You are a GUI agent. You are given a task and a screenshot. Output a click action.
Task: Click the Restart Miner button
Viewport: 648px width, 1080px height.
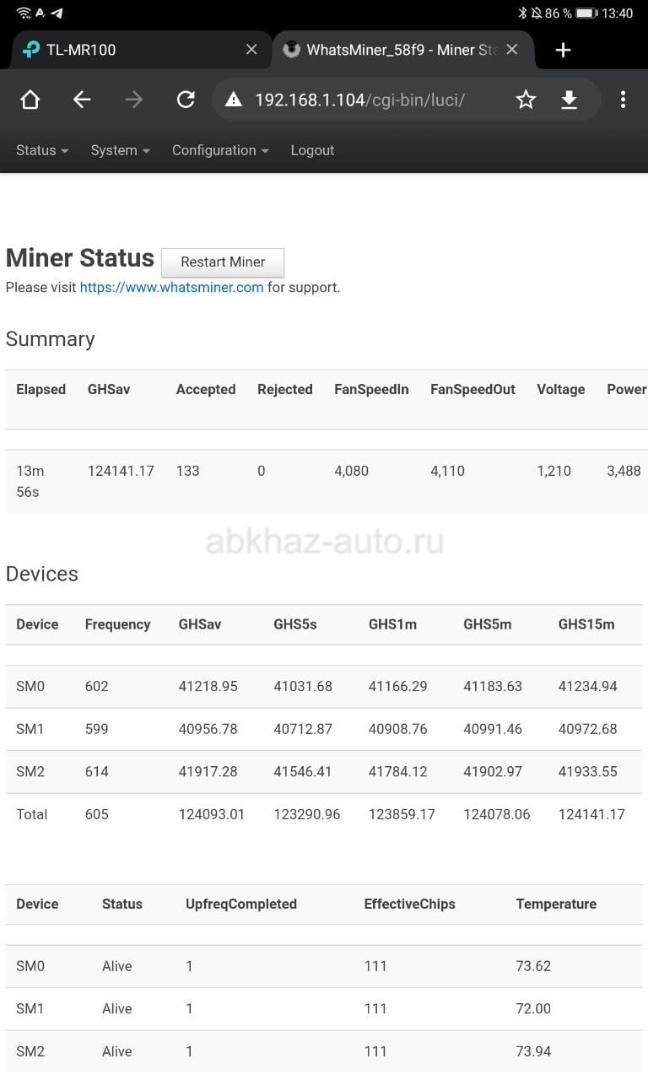pos(222,262)
